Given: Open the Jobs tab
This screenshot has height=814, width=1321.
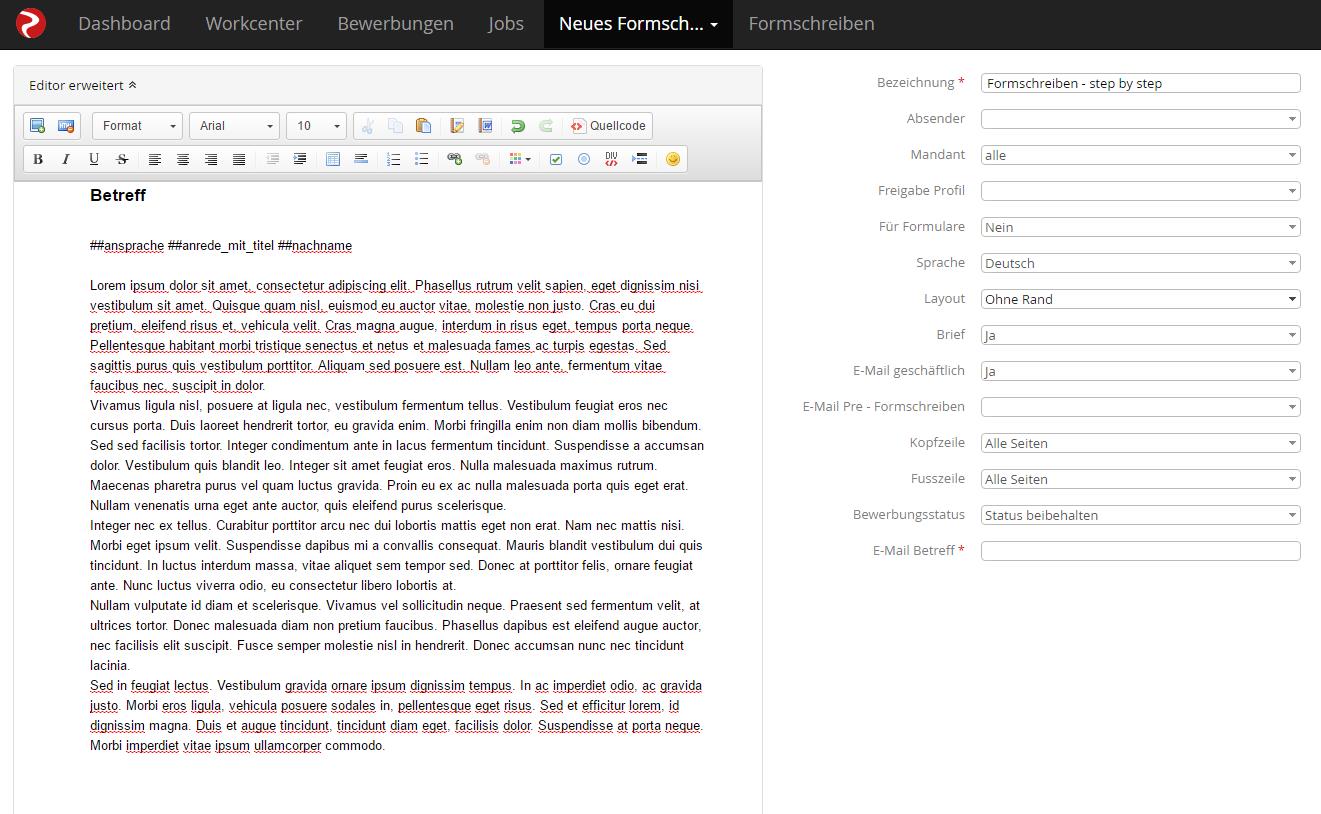Looking at the screenshot, I should click(506, 24).
